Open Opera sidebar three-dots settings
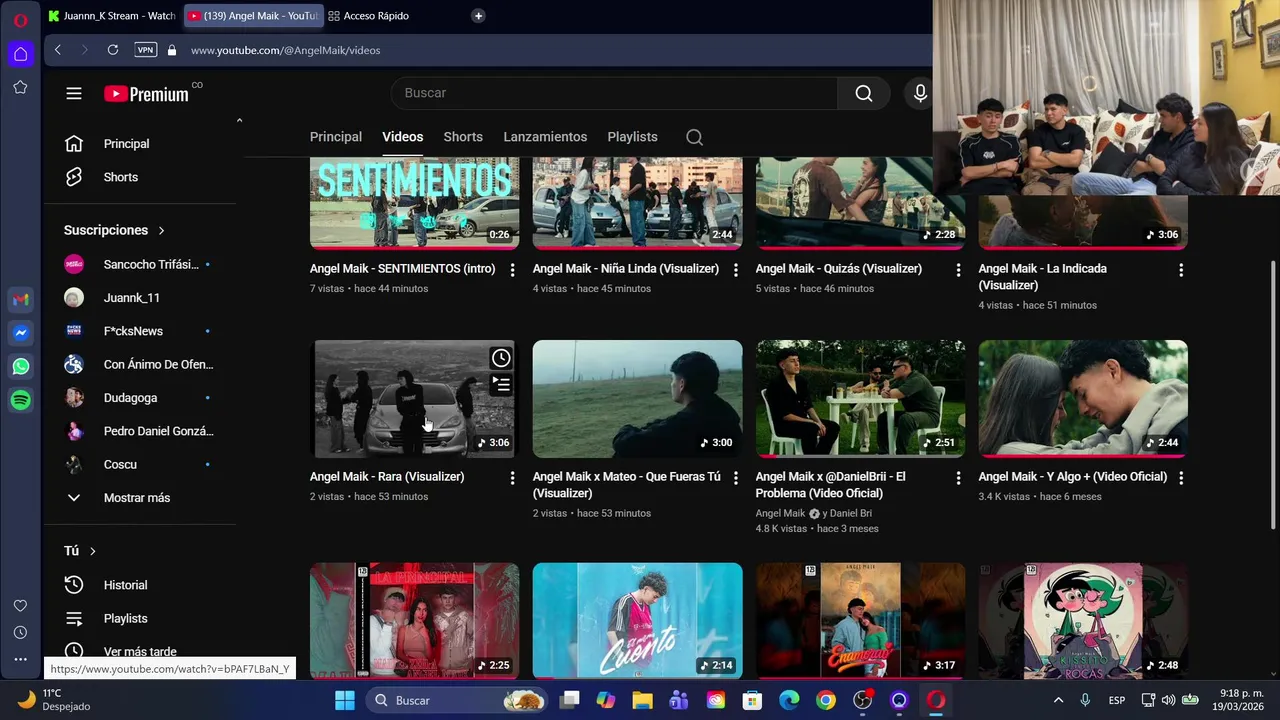 coord(20,659)
